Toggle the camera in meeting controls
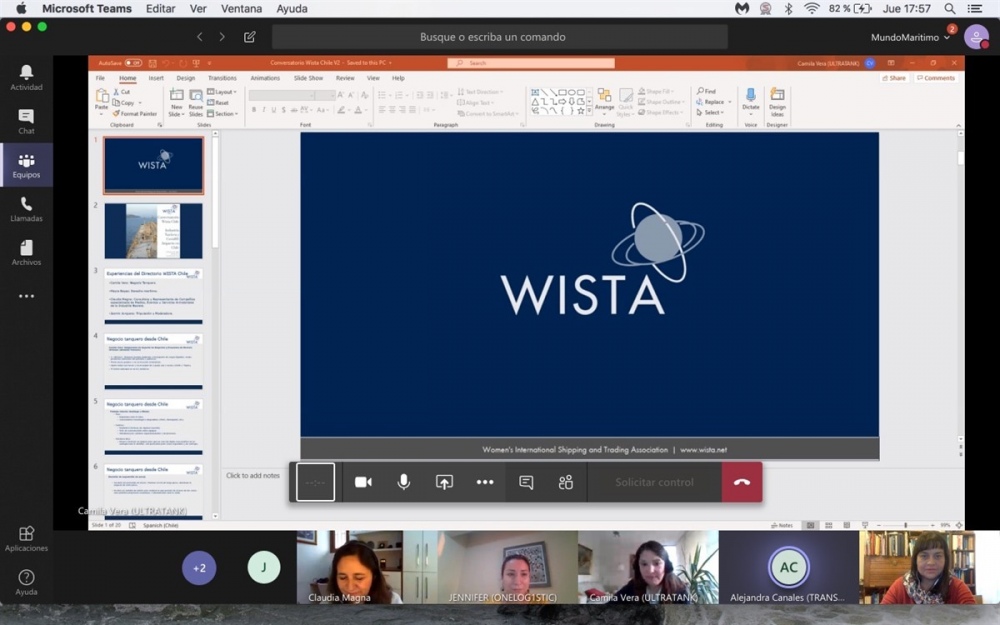The height and width of the screenshot is (625, 1000). click(363, 482)
